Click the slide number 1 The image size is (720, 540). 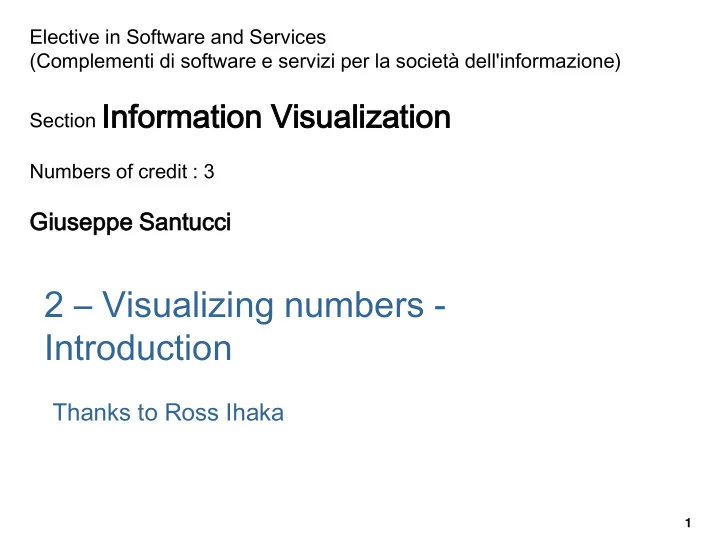point(688,523)
